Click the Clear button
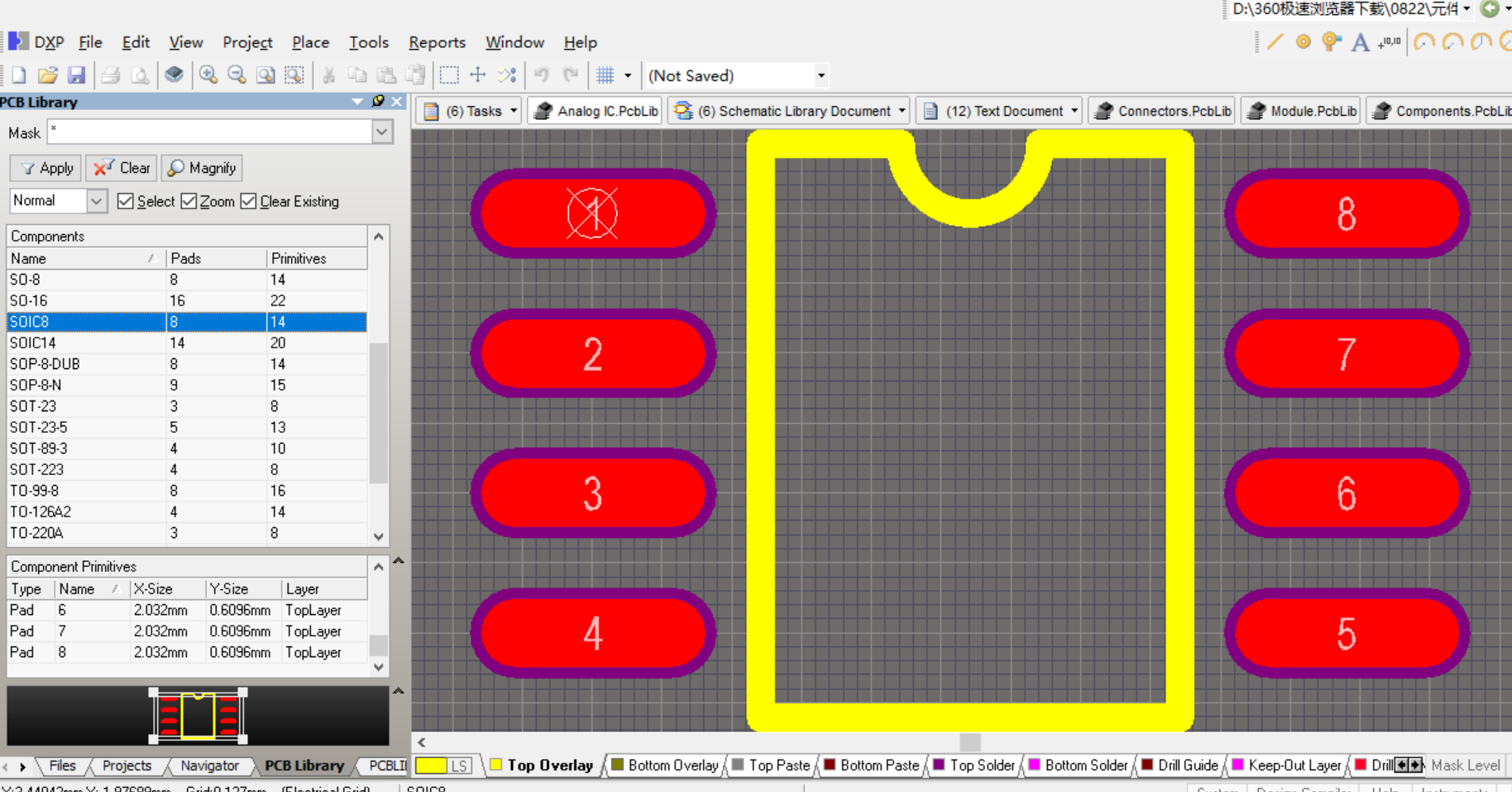 pos(122,168)
